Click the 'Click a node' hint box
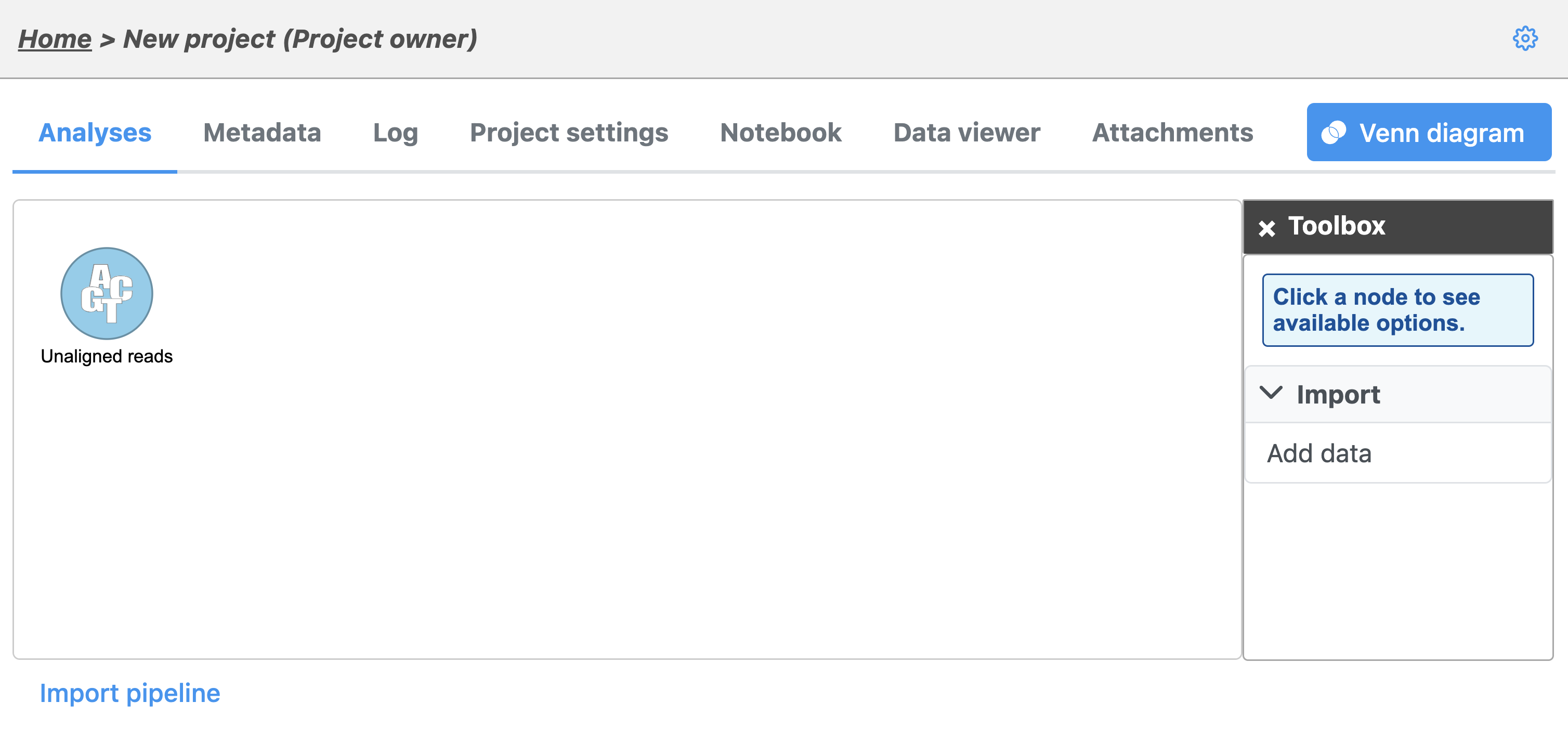The width and height of the screenshot is (1568, 754). (1397, 310)
